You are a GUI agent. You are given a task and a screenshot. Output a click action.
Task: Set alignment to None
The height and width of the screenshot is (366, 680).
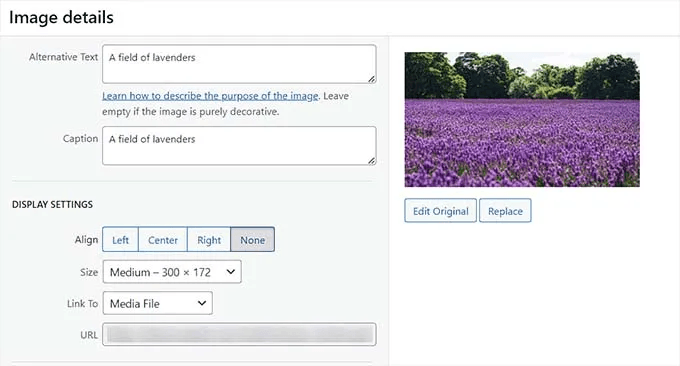[252, 239]
